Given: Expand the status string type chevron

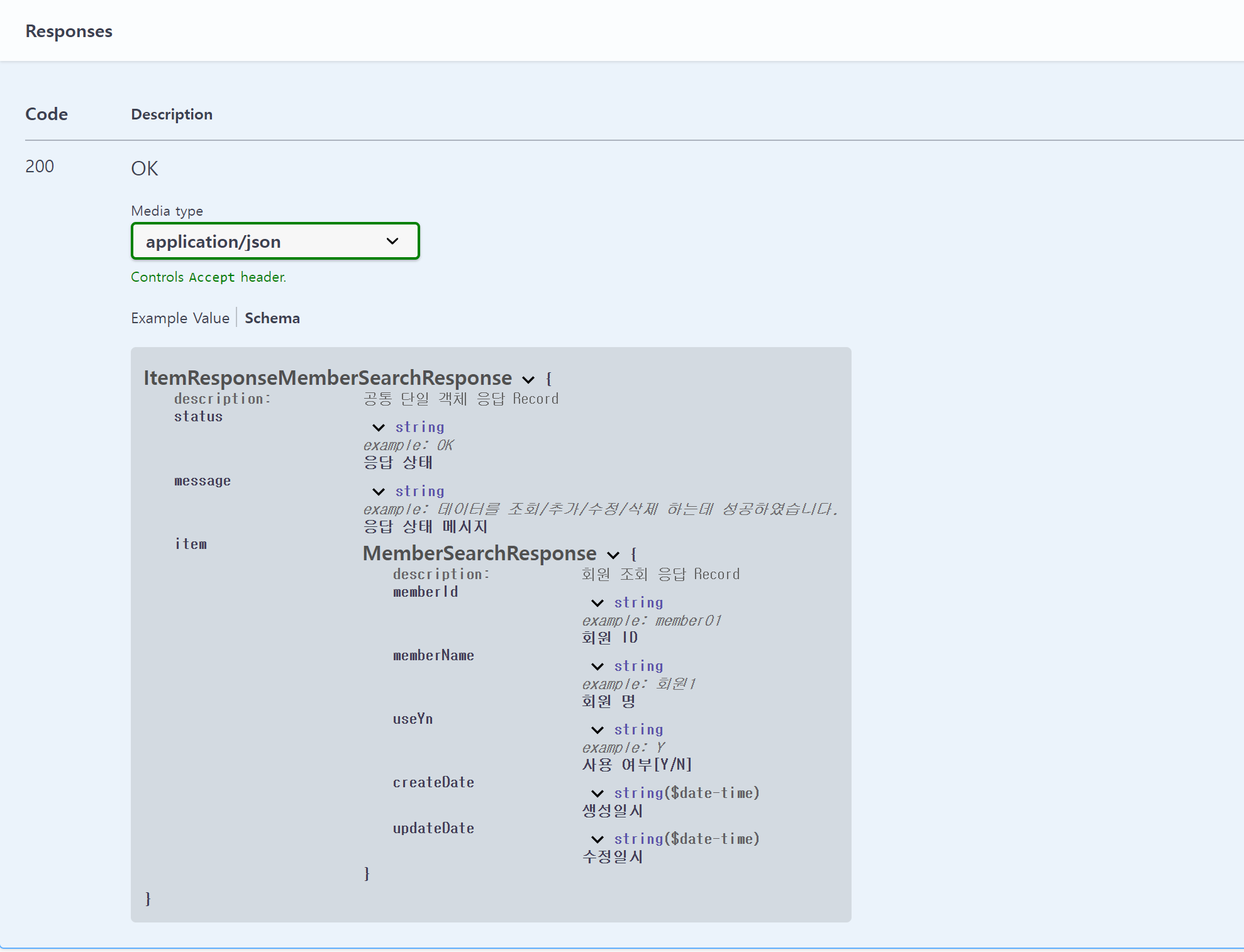Looking at the screenshot, I should 379,428.
